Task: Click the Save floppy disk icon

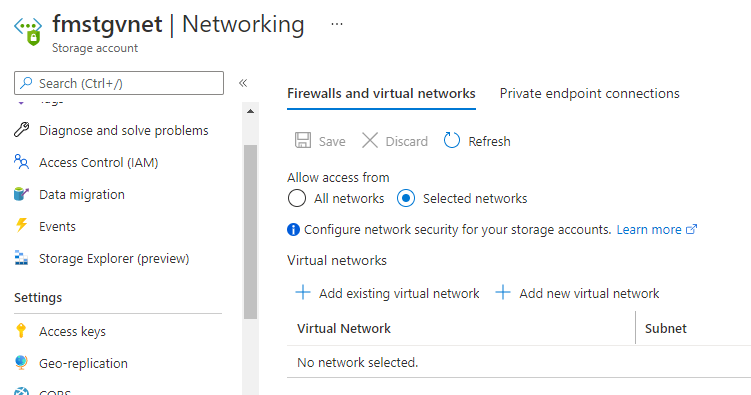Action: (x=303, y=141)
